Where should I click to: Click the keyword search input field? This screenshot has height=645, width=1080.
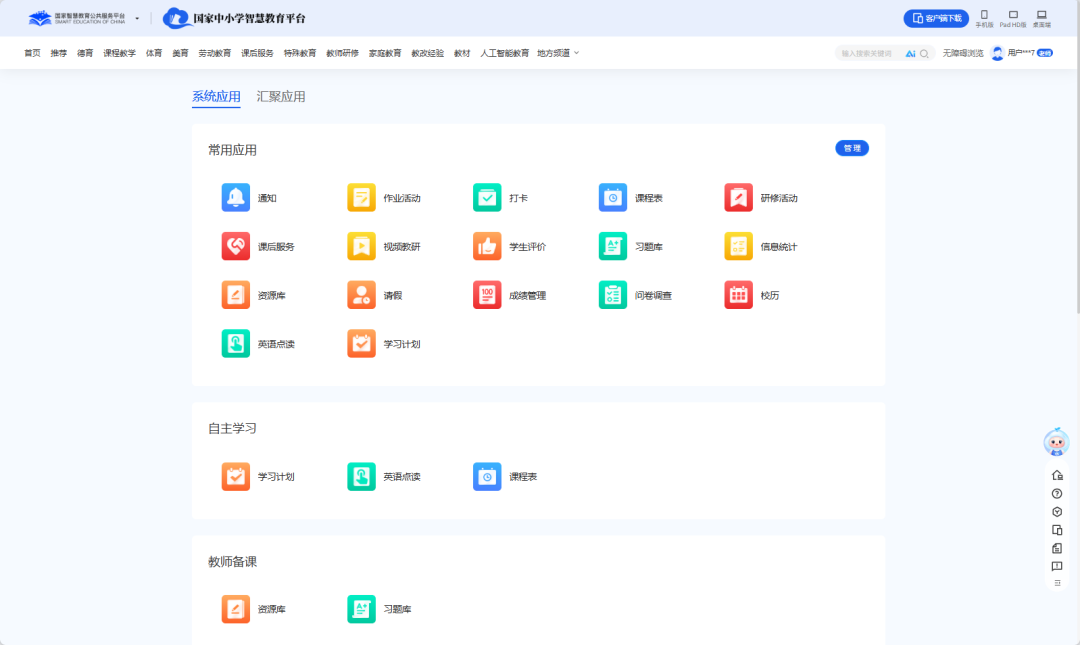tap(869, 53)
